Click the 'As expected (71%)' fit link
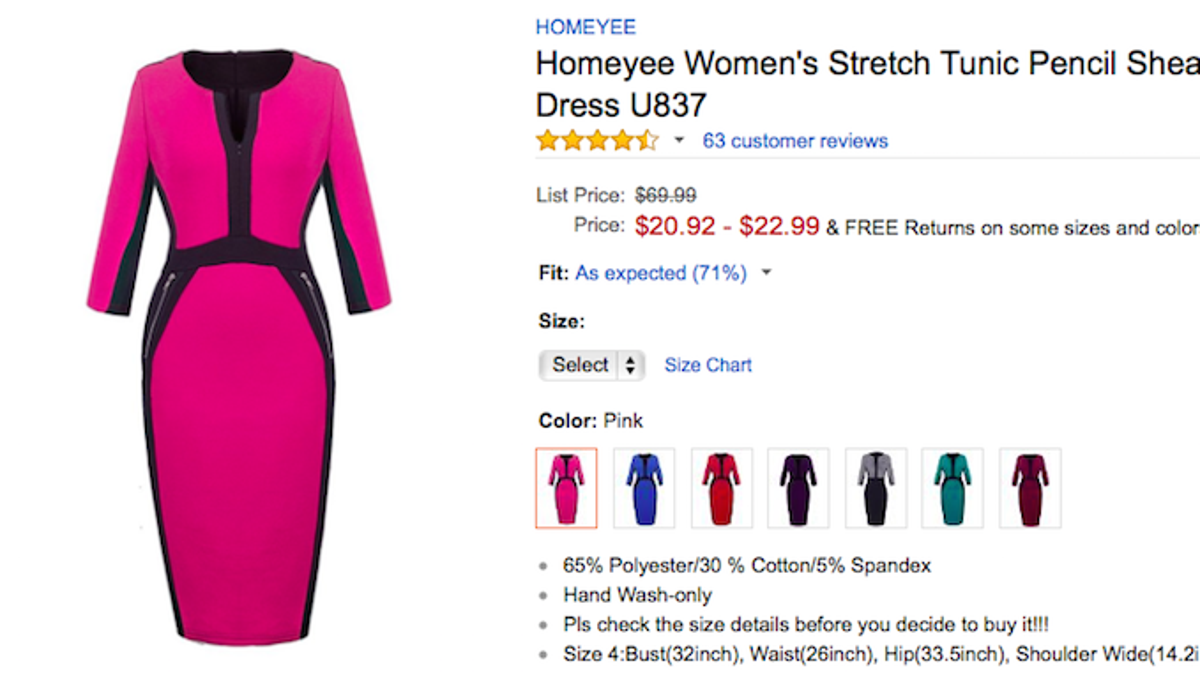This screenshot has width=1200, height=675. point(660,273)
